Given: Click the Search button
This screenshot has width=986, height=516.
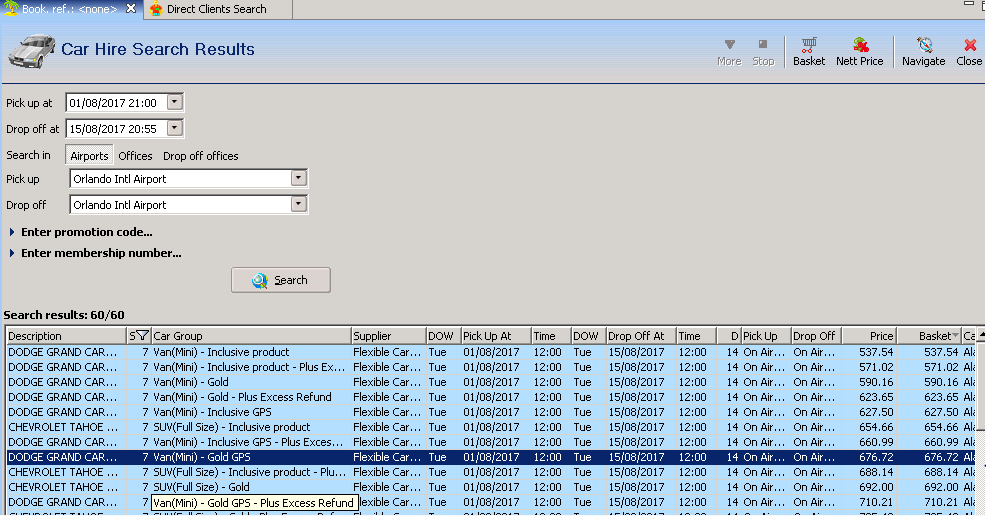Looking at the screenshot, I should [280, 280].
